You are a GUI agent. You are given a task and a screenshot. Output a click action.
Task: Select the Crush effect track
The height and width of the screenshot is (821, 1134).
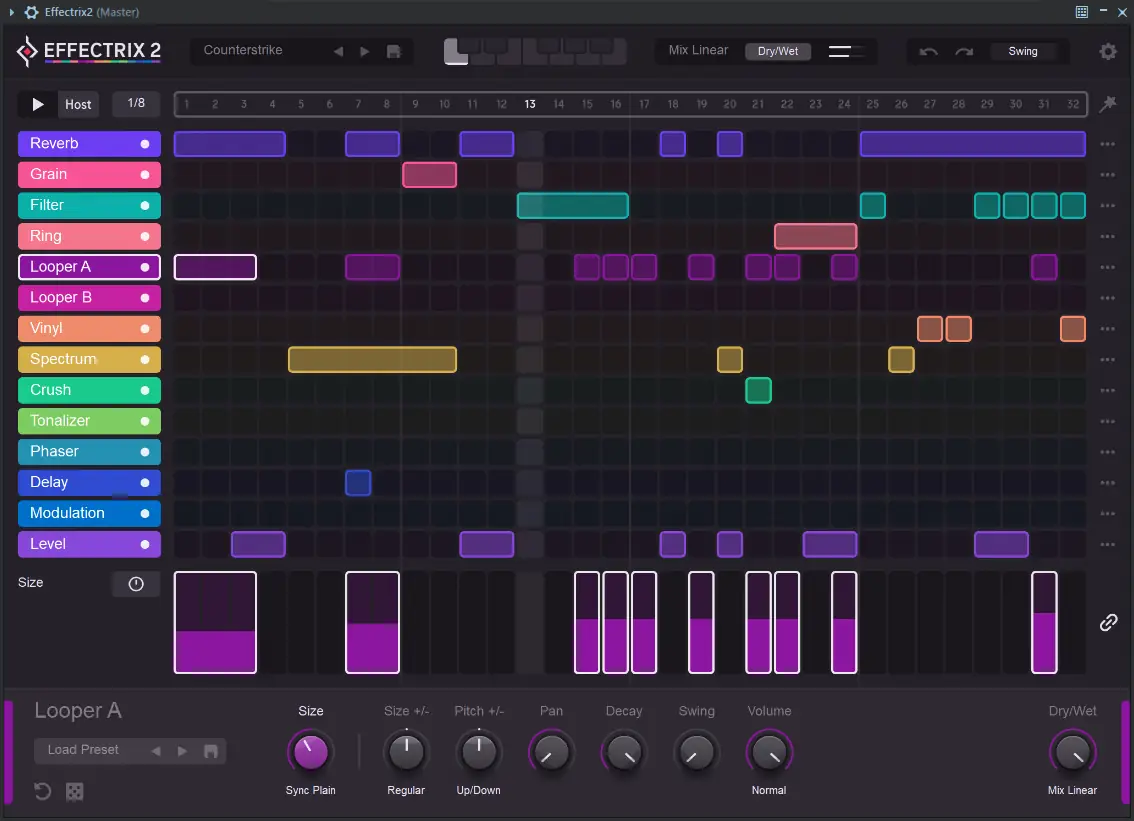(x=89, y=391)
